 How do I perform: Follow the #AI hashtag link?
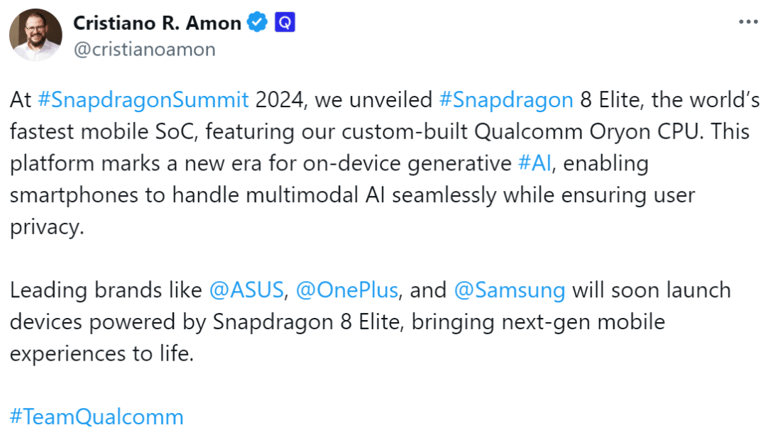[x=534, y=163]
